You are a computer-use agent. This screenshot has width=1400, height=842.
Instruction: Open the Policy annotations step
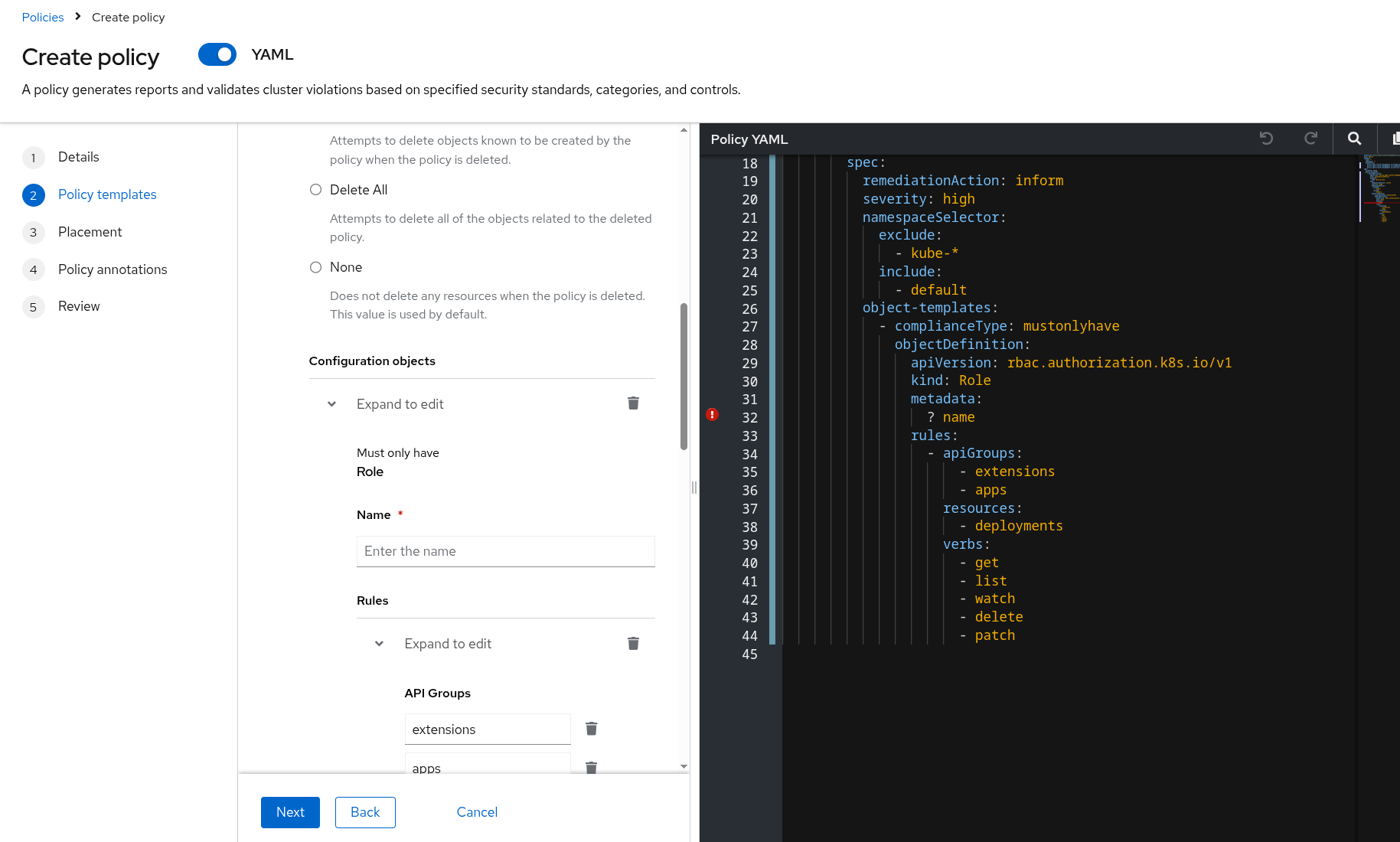[x=112, y=269]
